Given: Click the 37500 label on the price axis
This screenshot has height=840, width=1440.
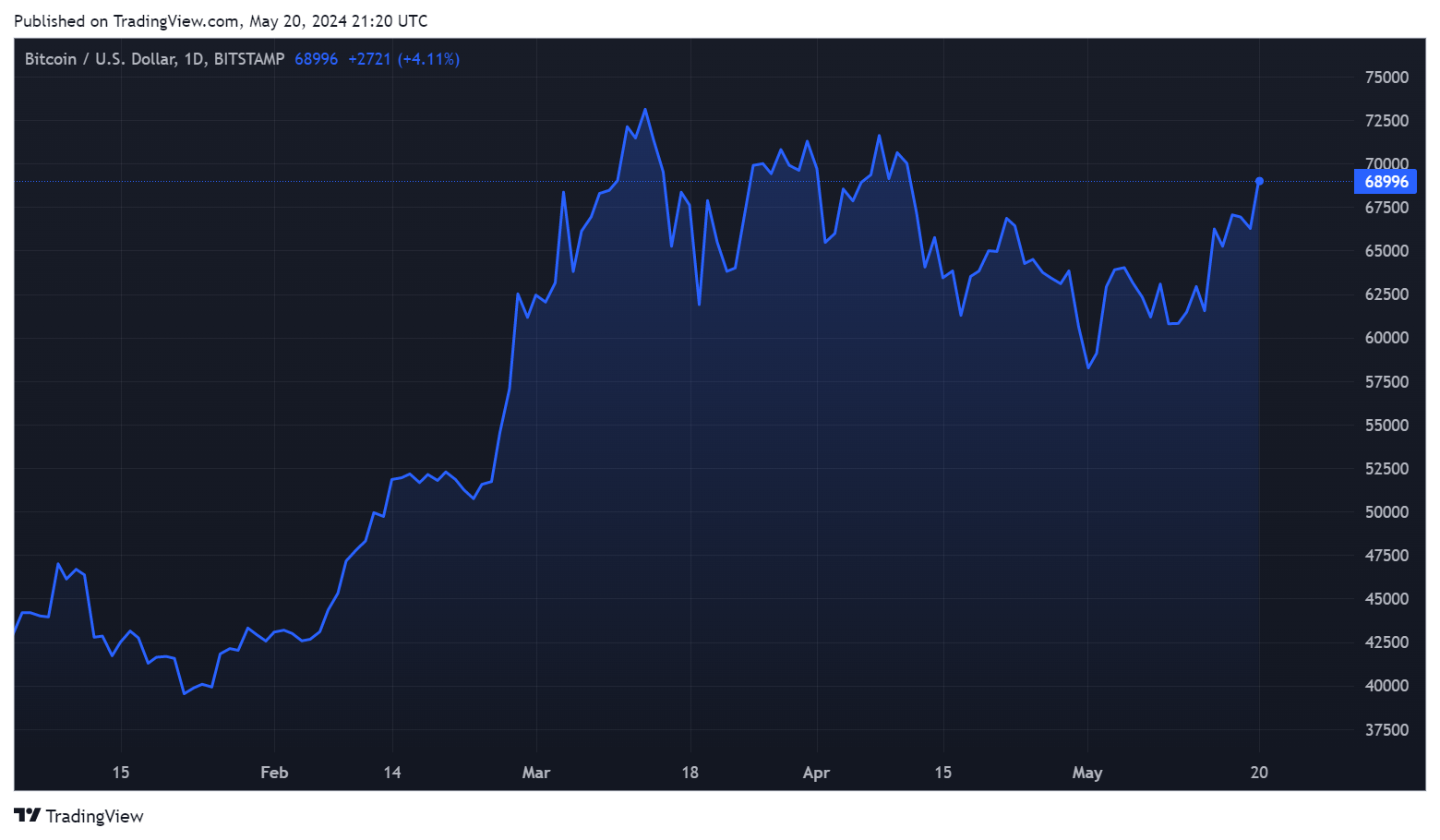Looking at the screenshot, I should point(1386,730).
